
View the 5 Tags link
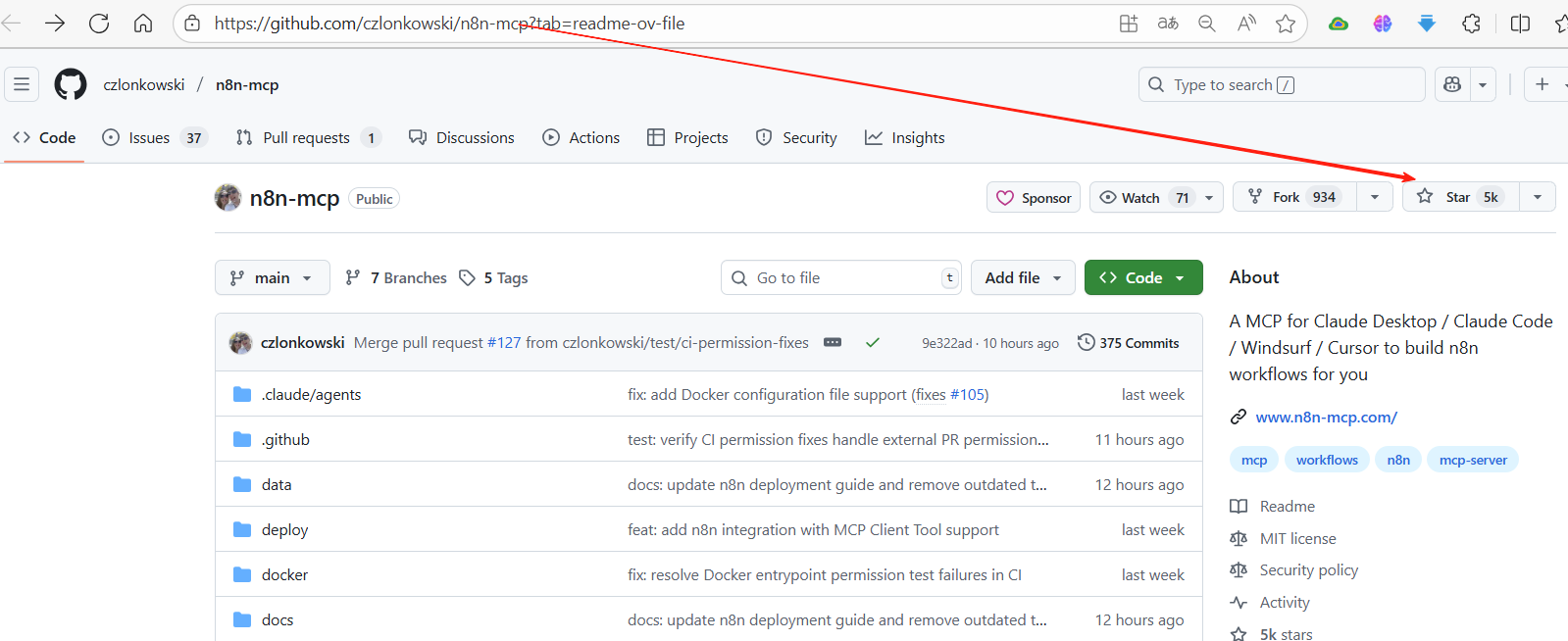(x=494, y=277)
